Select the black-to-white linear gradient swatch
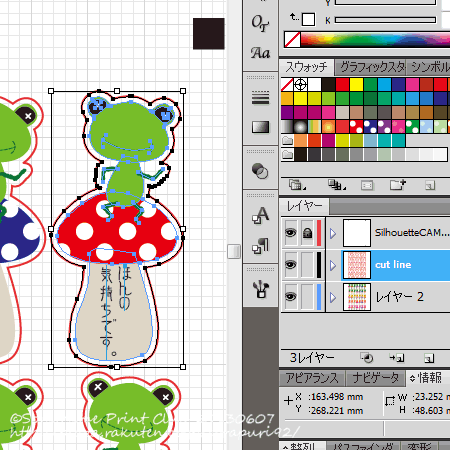Image resolution: width=450 pixels, height=450 pixels. click(287, 127)
